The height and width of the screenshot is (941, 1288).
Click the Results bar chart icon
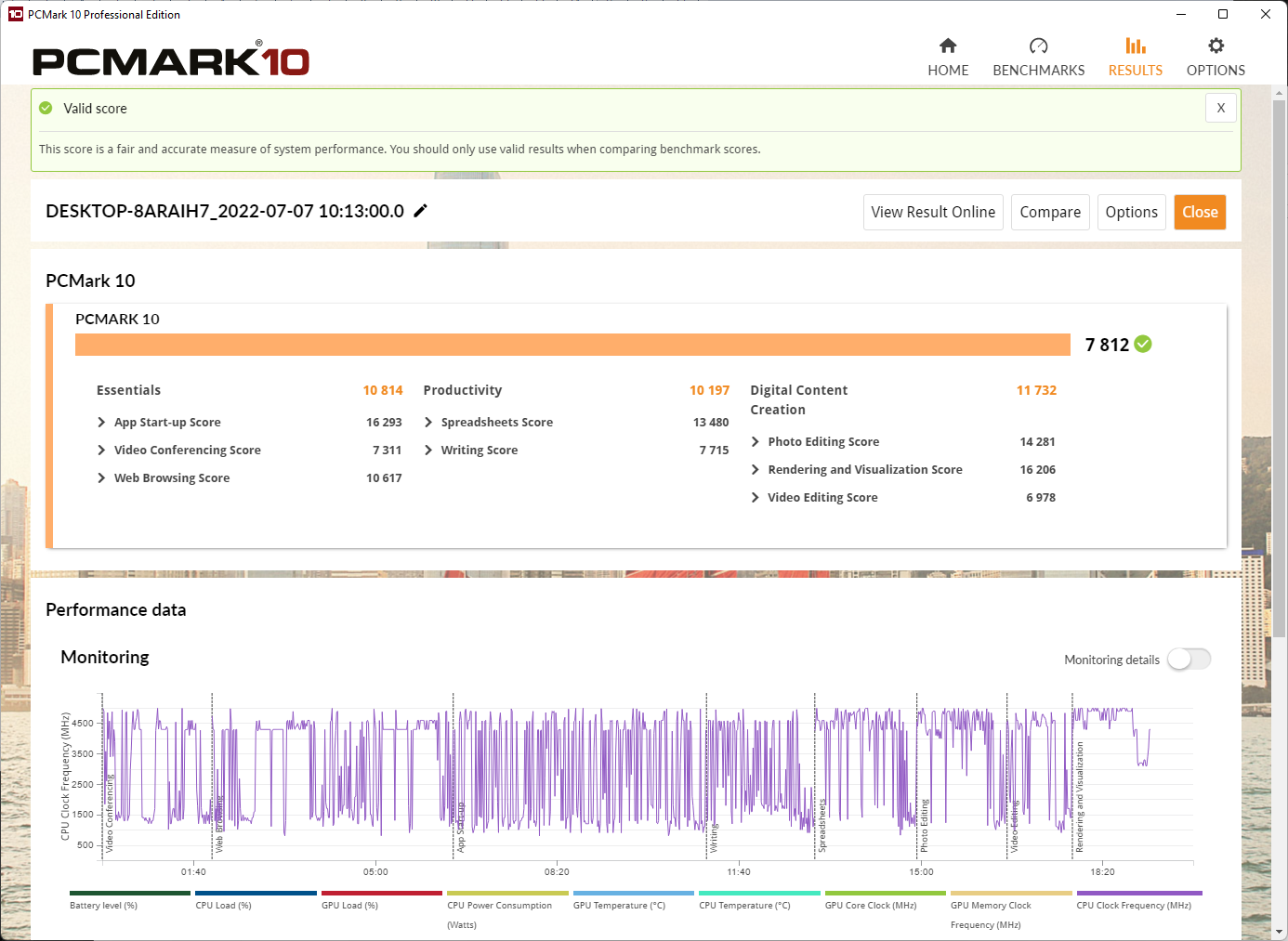[x=1135, y=46]
